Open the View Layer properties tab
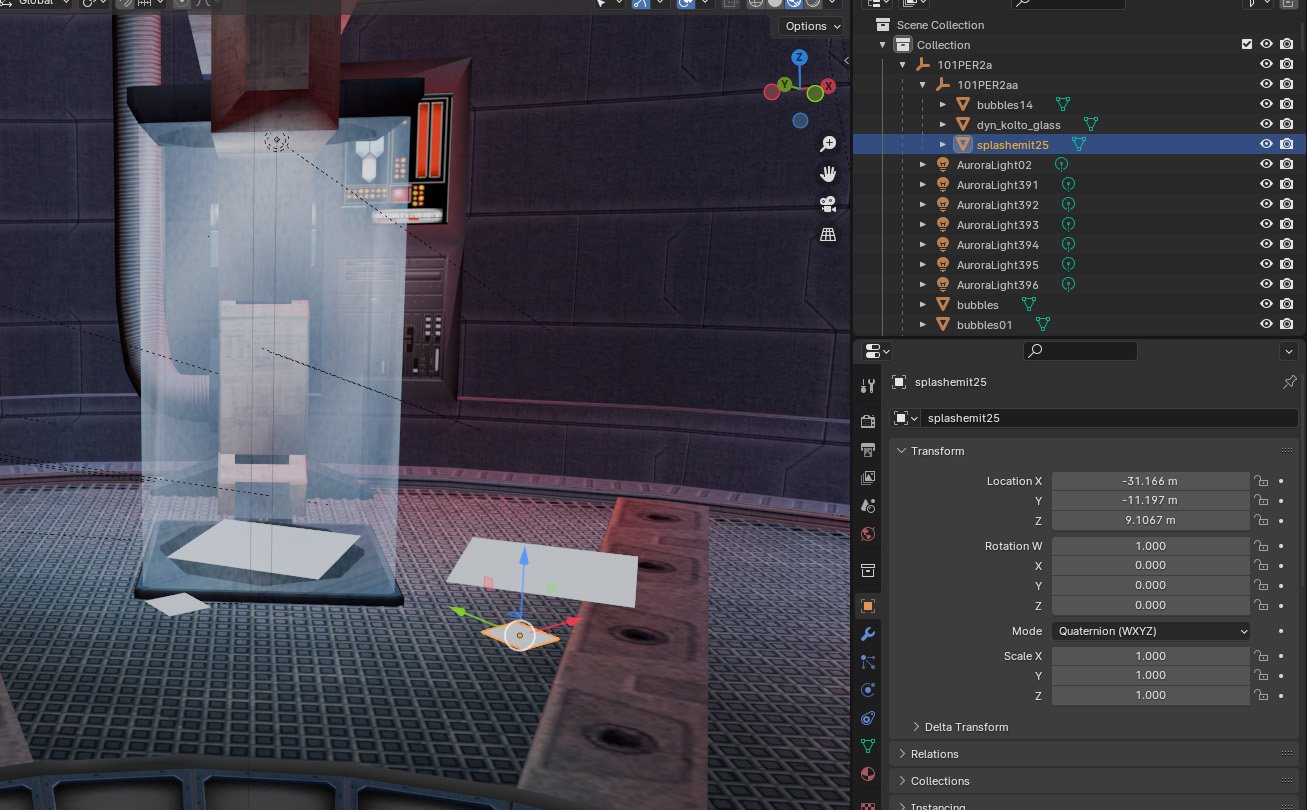The image size is (1307, 810). coord(867,477)
